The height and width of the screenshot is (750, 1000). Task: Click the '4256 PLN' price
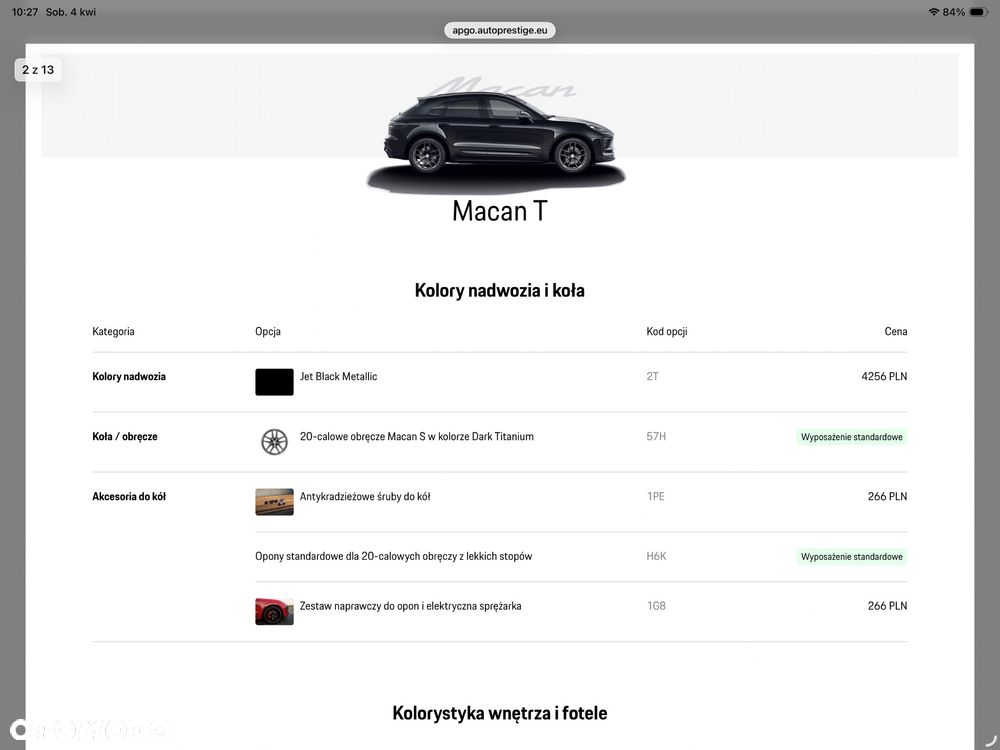click(884, 376)
